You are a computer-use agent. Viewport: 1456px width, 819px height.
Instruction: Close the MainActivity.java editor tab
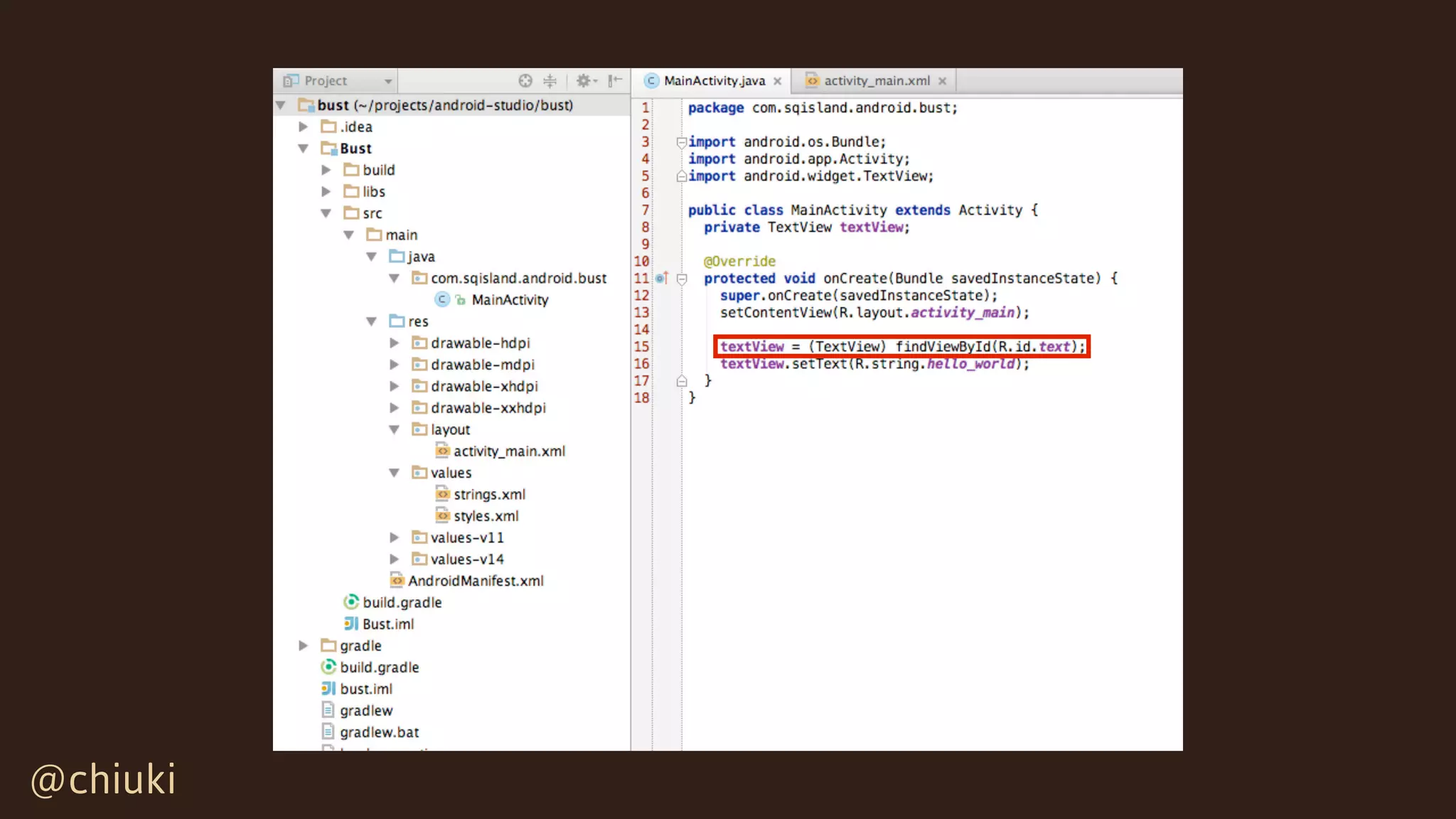[778, 81]
